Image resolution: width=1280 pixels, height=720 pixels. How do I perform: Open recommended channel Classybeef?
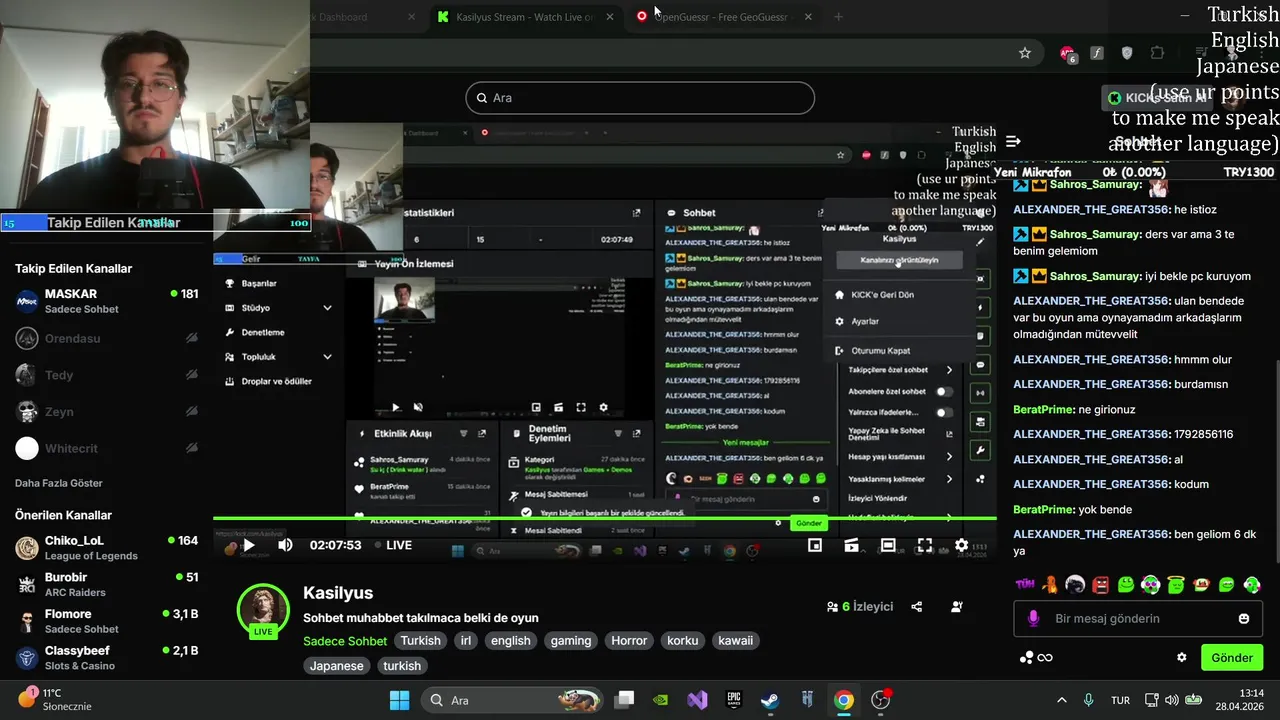(x=107, y=657)
